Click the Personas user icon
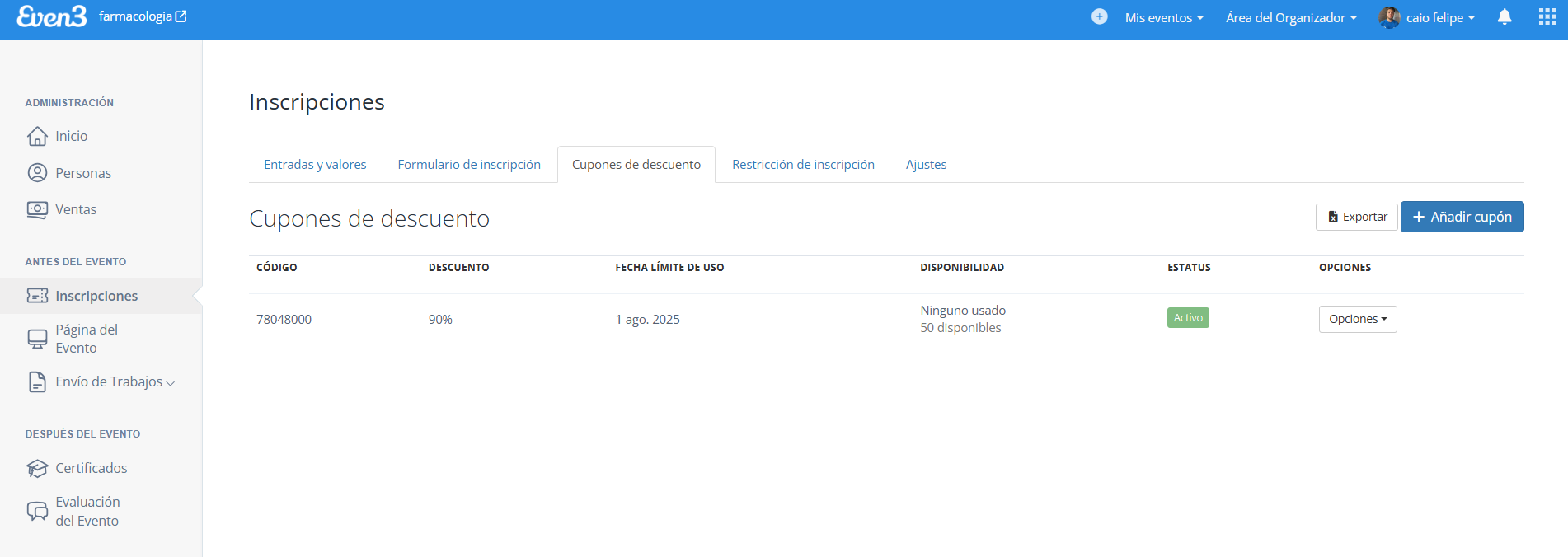This screenshot has width=1568, height=557. (37, 173)
